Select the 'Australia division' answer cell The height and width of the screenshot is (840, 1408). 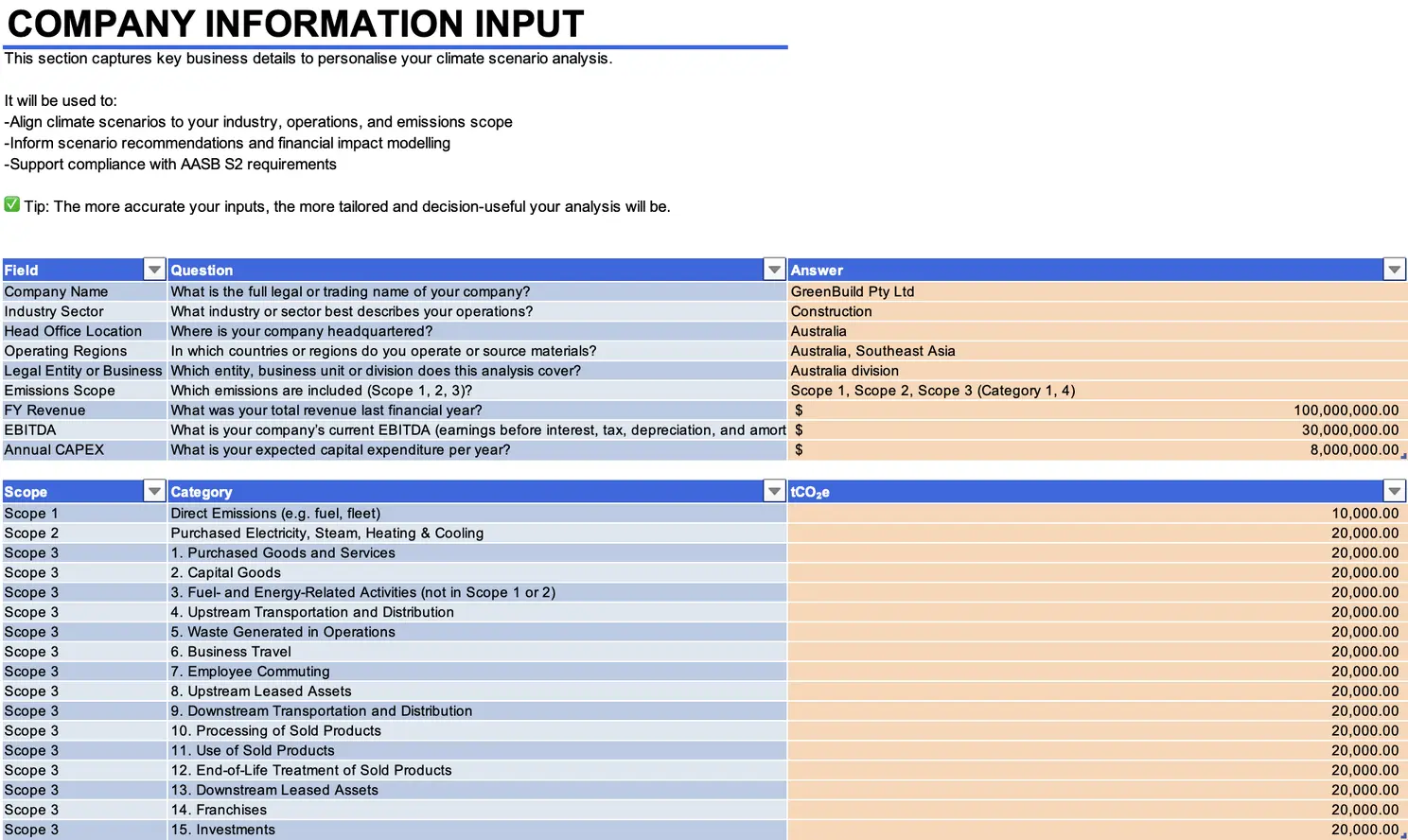[x=1098, y=371]
